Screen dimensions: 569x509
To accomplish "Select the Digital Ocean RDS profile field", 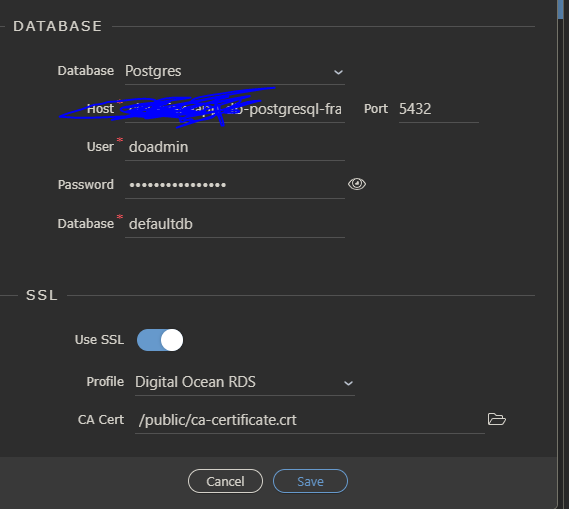I will (245, 382).
